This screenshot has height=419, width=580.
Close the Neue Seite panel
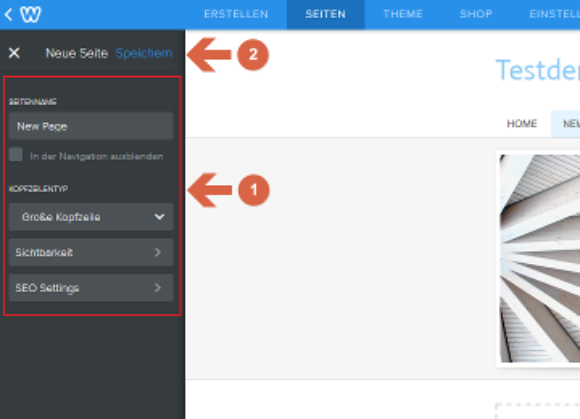[14, 53]
